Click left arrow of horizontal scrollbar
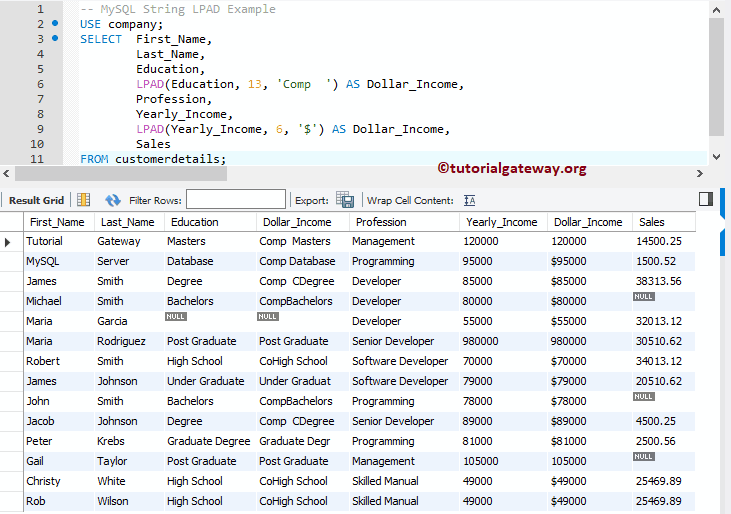Image resolution: width=731 pixels, height=514 pixels. tap(6, 174)
